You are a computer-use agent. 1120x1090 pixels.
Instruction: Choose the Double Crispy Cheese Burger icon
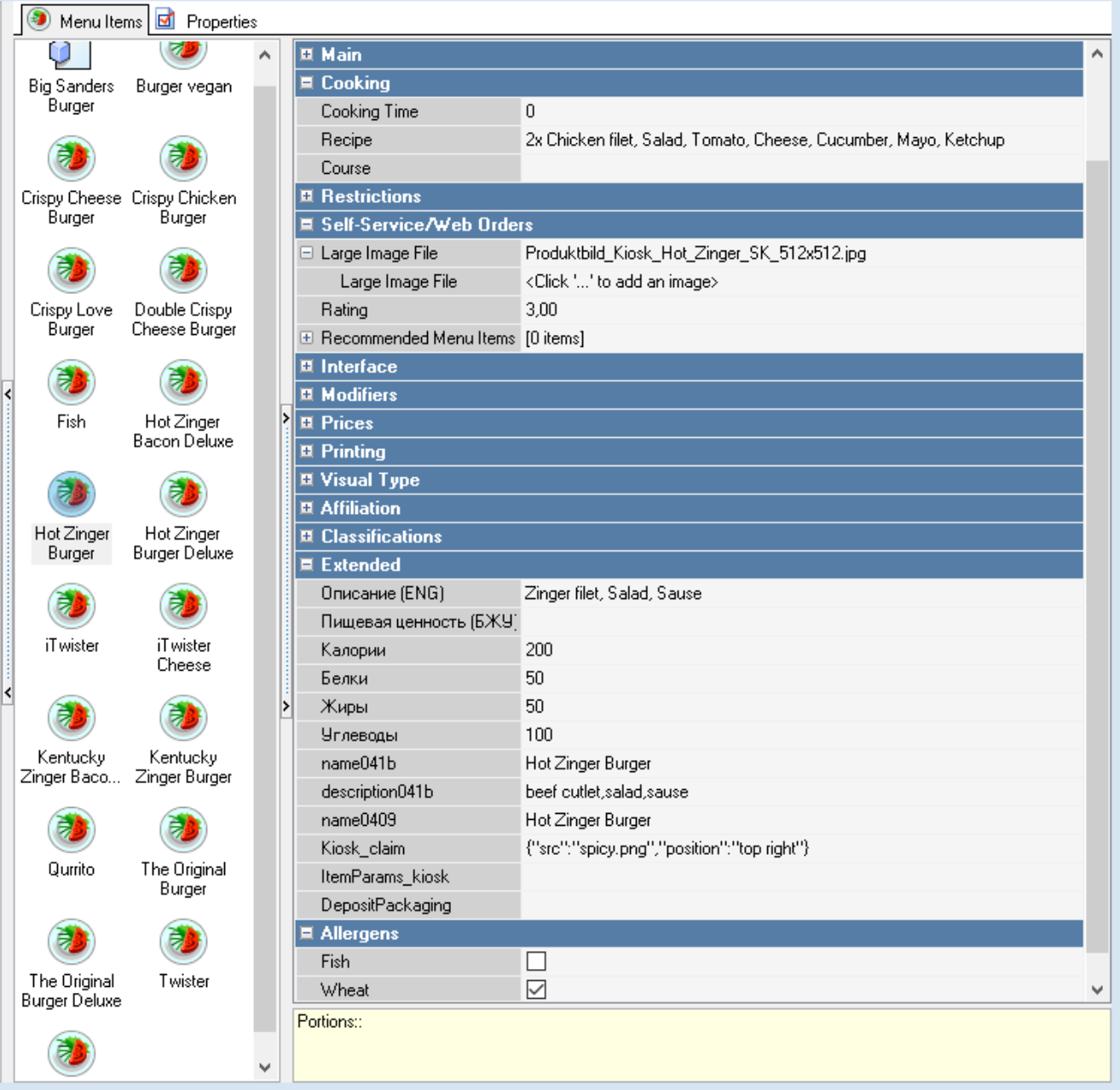(x=183, y=270)
